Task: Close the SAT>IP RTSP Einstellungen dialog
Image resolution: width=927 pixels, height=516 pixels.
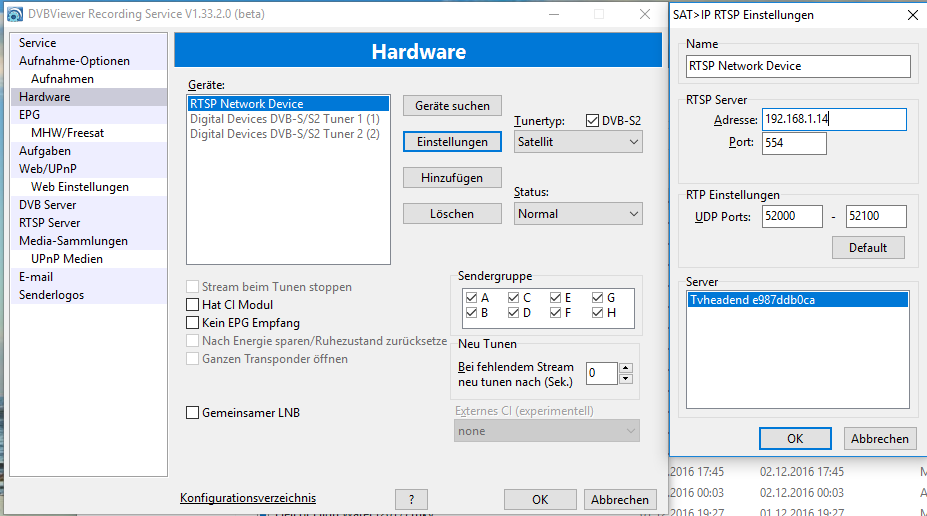Action: 913,15
